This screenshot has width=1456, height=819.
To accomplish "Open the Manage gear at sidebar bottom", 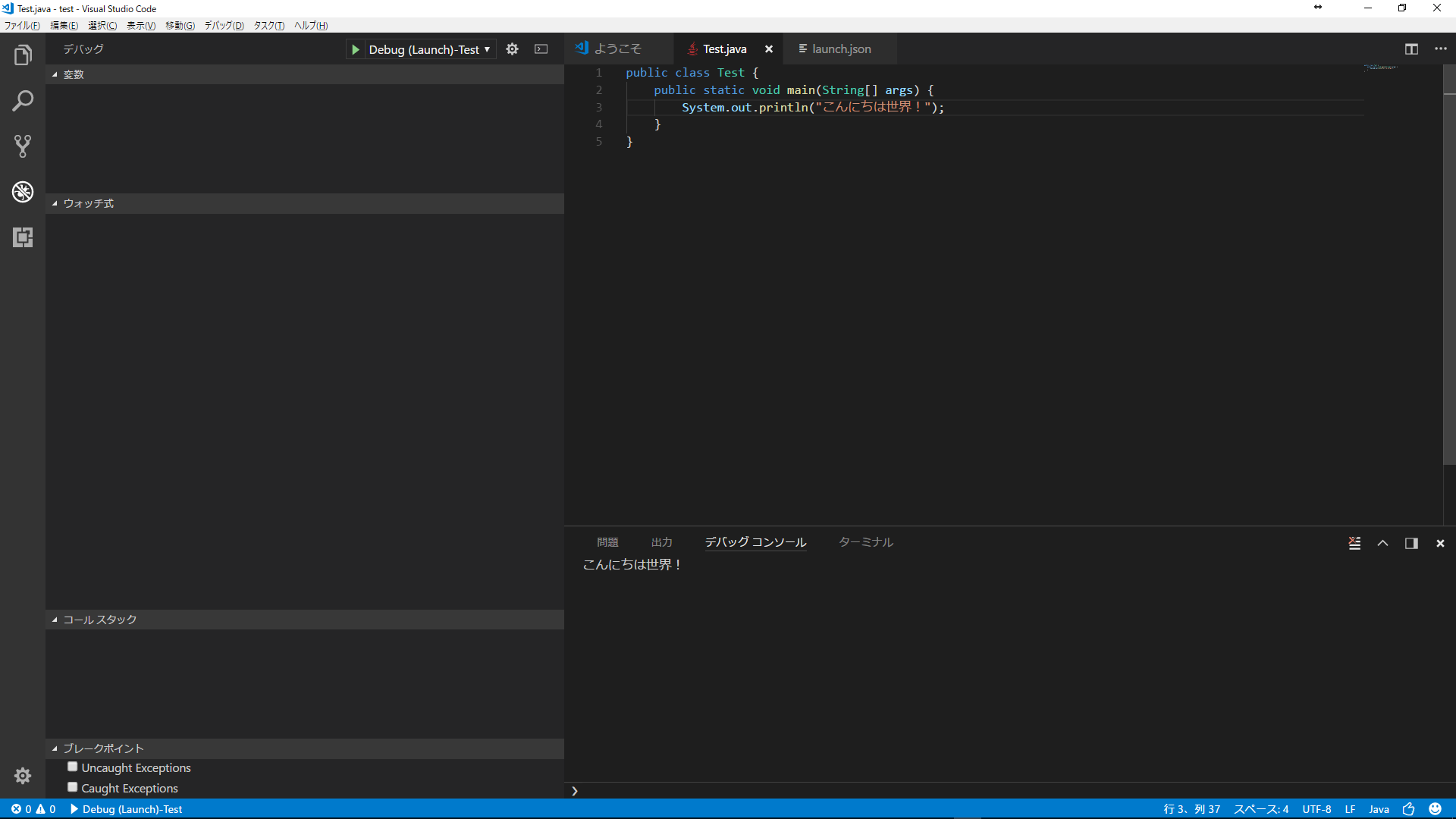I will (23, 776).
